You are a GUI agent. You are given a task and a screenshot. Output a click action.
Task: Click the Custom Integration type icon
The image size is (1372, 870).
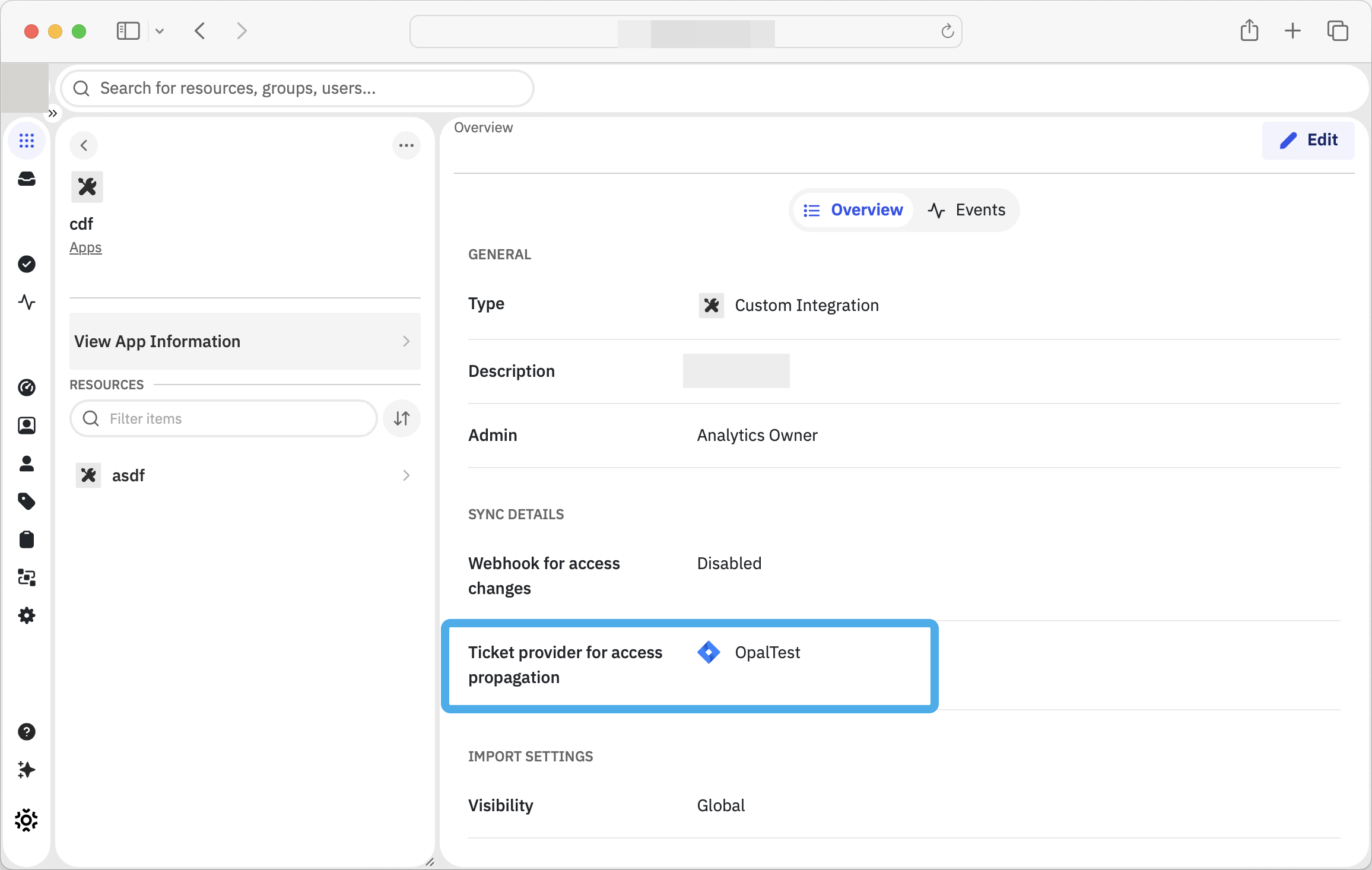[x=712, y=306]
